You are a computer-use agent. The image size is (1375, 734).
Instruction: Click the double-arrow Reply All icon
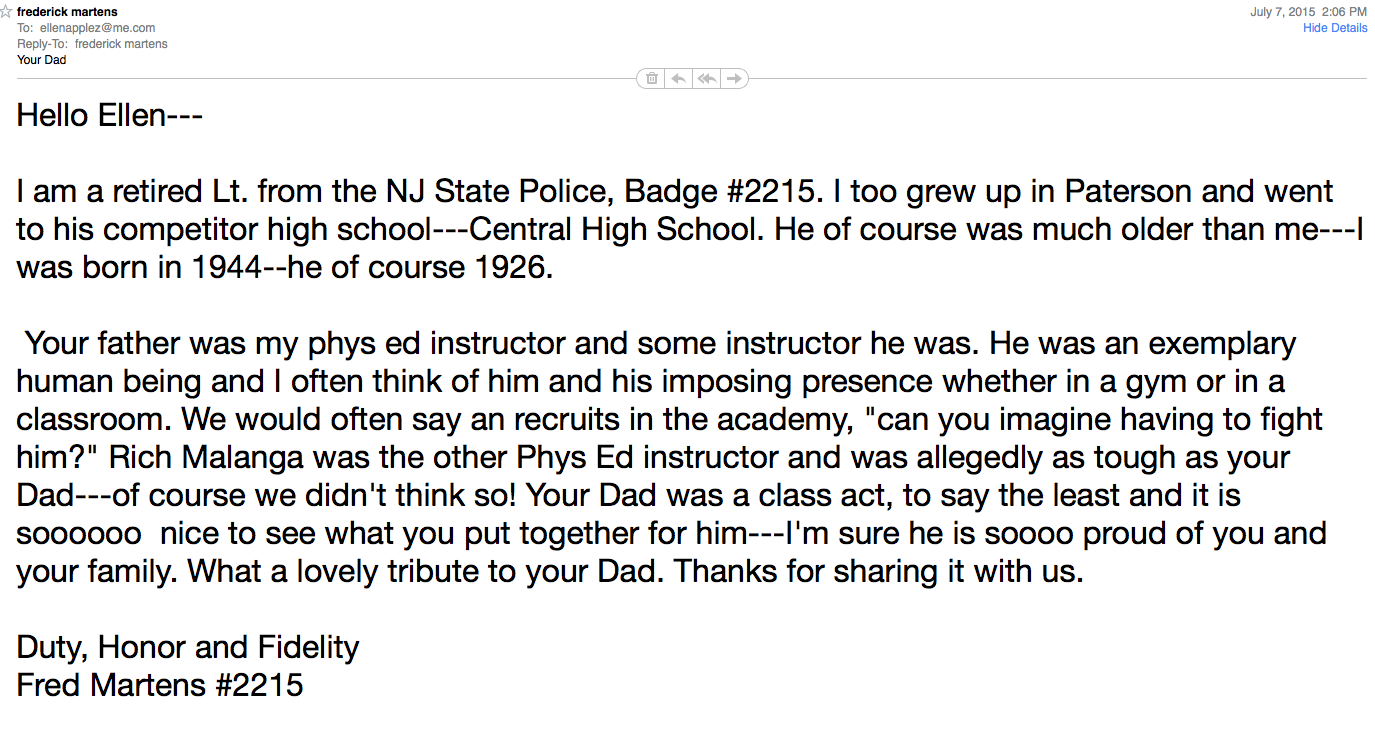point(707,78)
